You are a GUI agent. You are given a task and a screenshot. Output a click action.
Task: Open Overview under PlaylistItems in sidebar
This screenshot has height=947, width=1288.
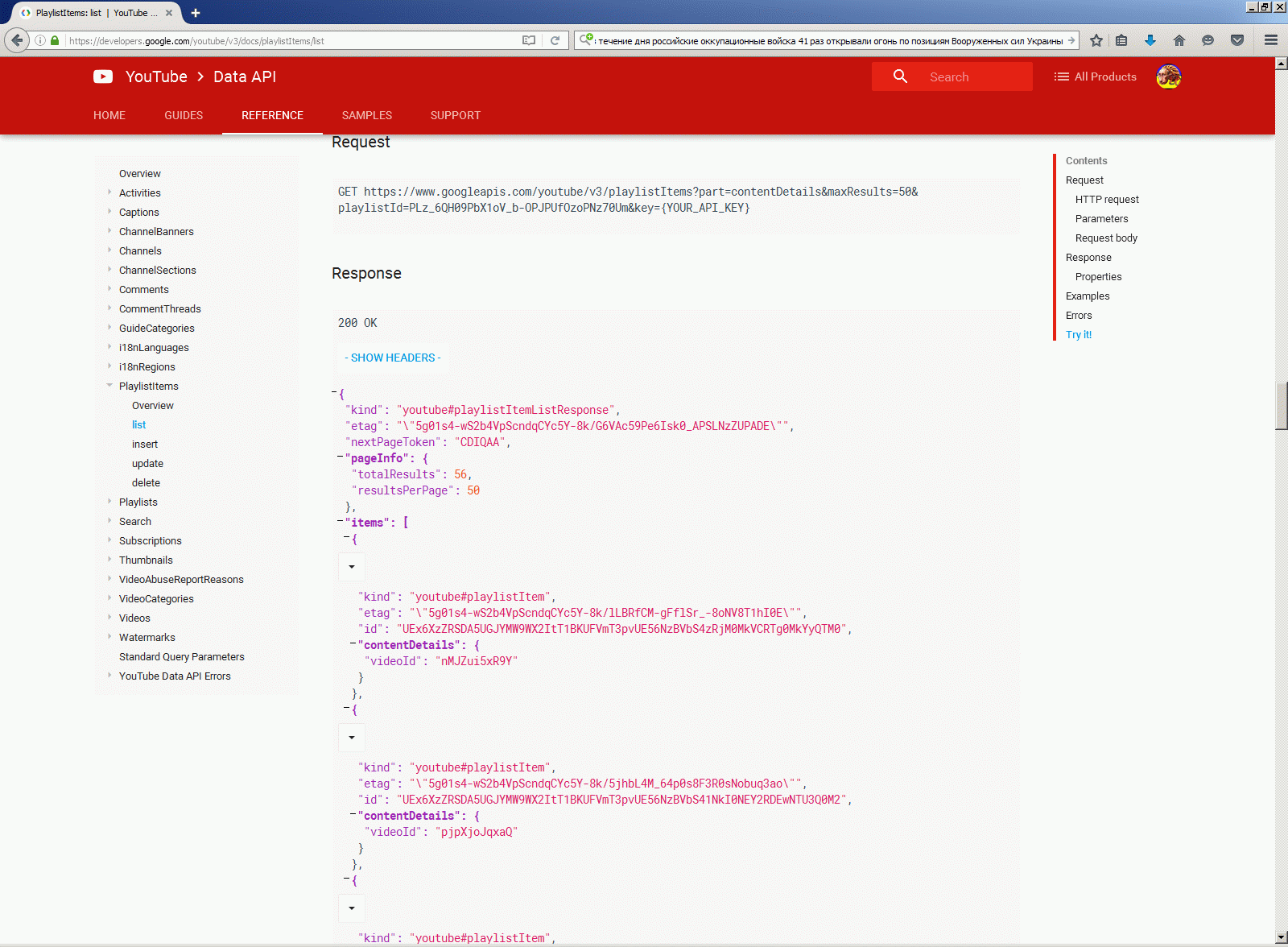[x=153, y=405]
